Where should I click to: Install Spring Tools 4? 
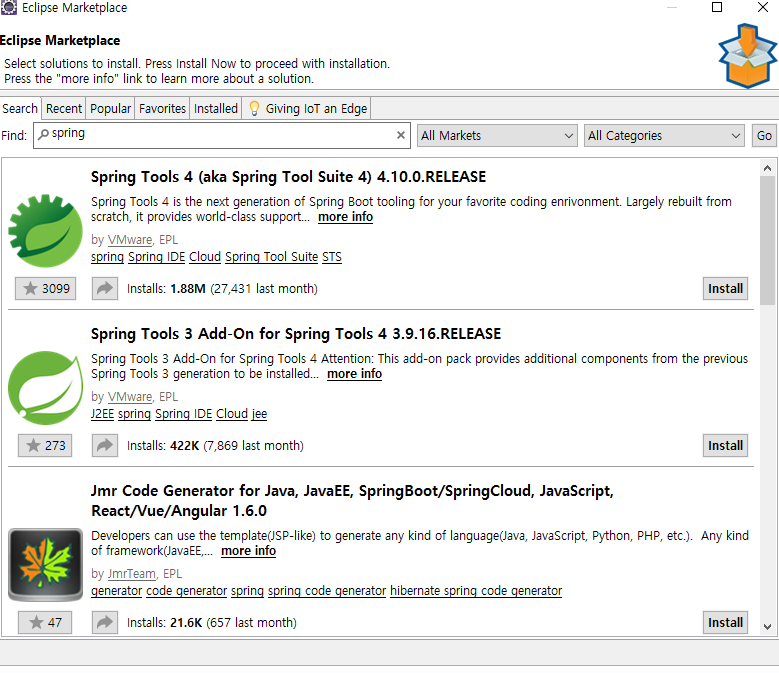click(x=725, y=289)
